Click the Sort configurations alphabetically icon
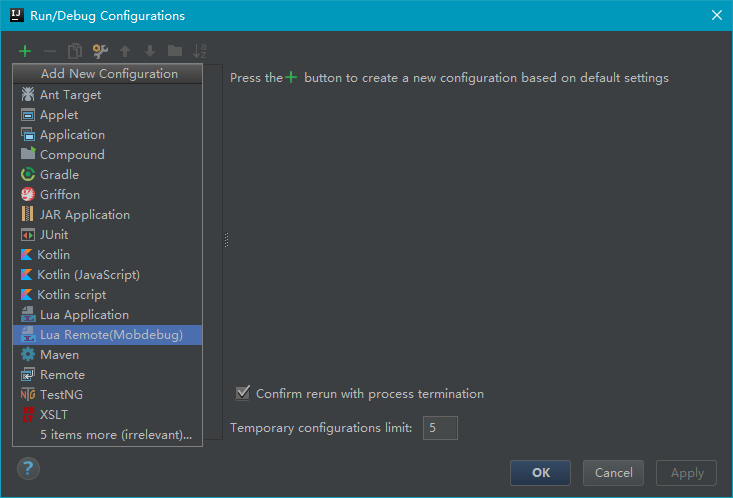 click(x=200, y=51)
